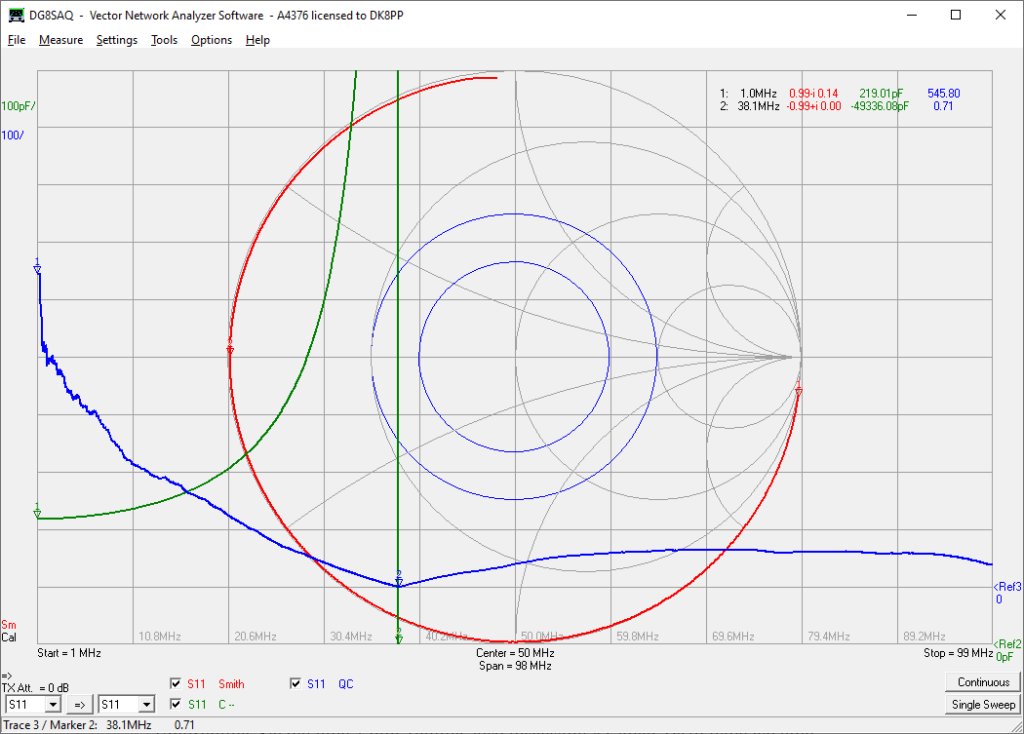Click the Stop = 99 MHz label
1024x734 pixels.
tap(958, 653)
